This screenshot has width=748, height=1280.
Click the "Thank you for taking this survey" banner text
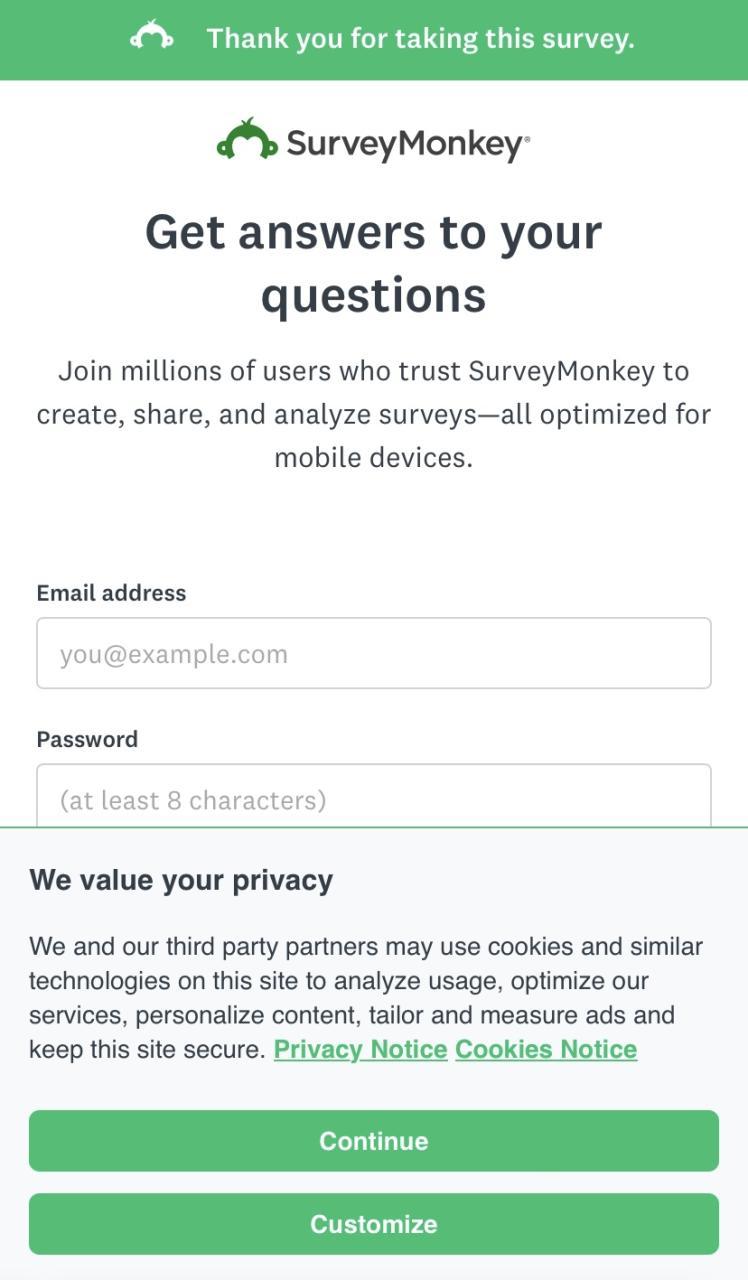tap(420, 39)
